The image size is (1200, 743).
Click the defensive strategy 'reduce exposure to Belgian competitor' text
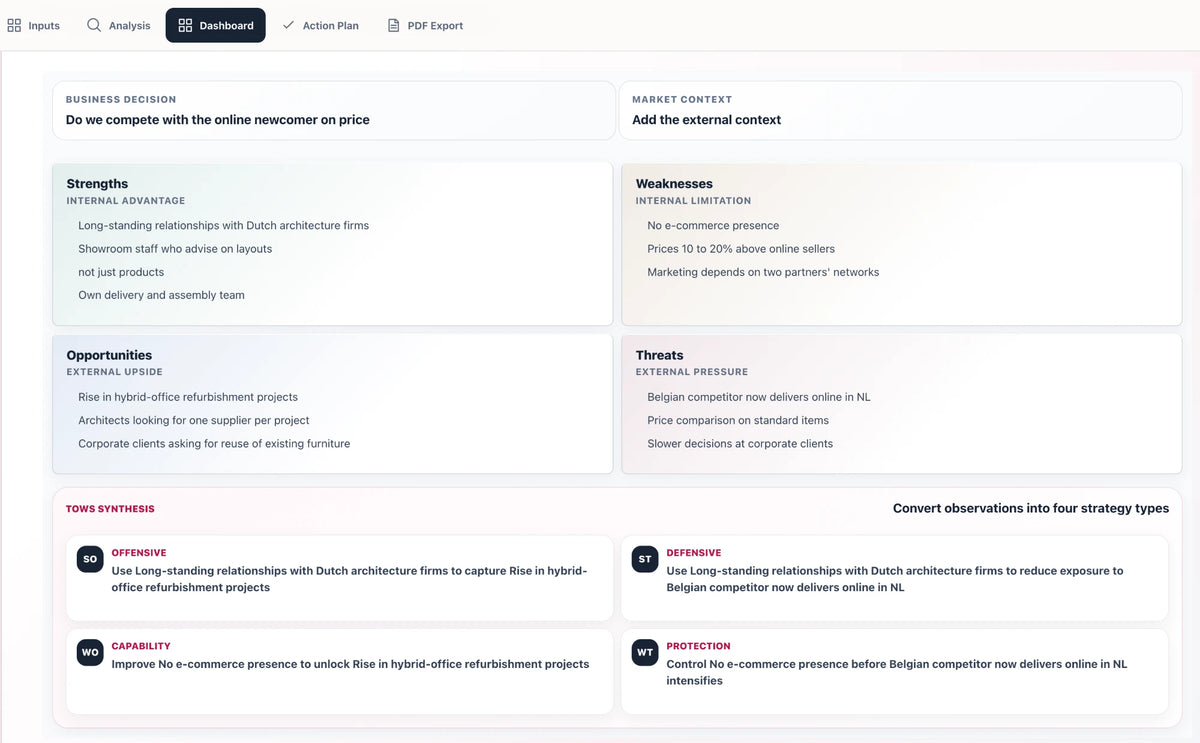click(x=895, y=579)
